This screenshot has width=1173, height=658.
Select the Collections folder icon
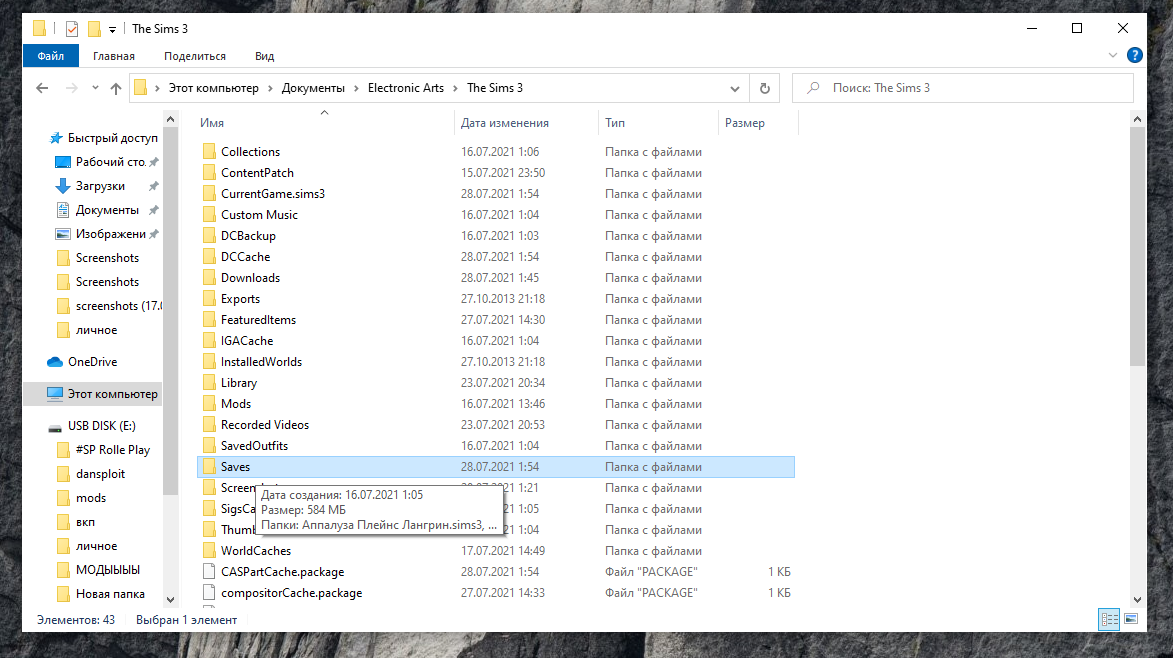209,152
